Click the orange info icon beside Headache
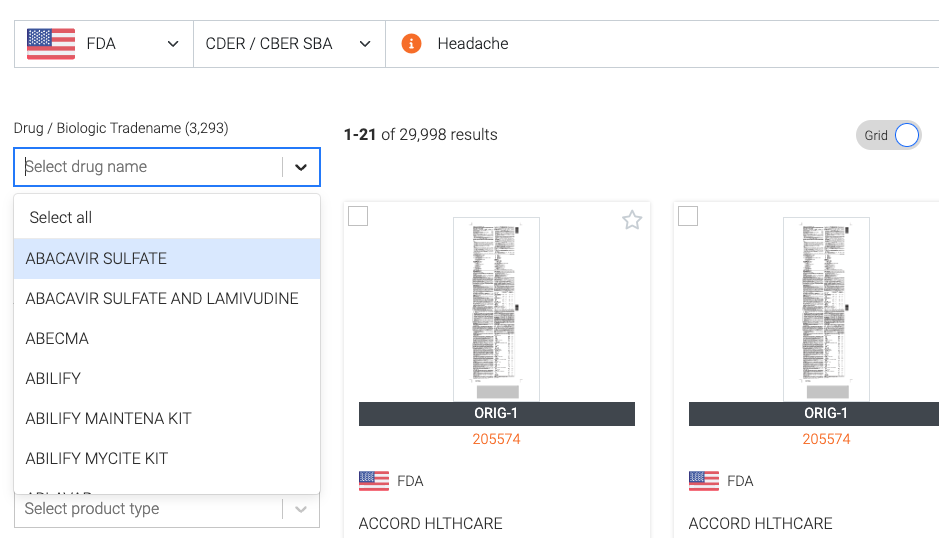The width and height of the screenshot is (939, 538). (411, 44)
